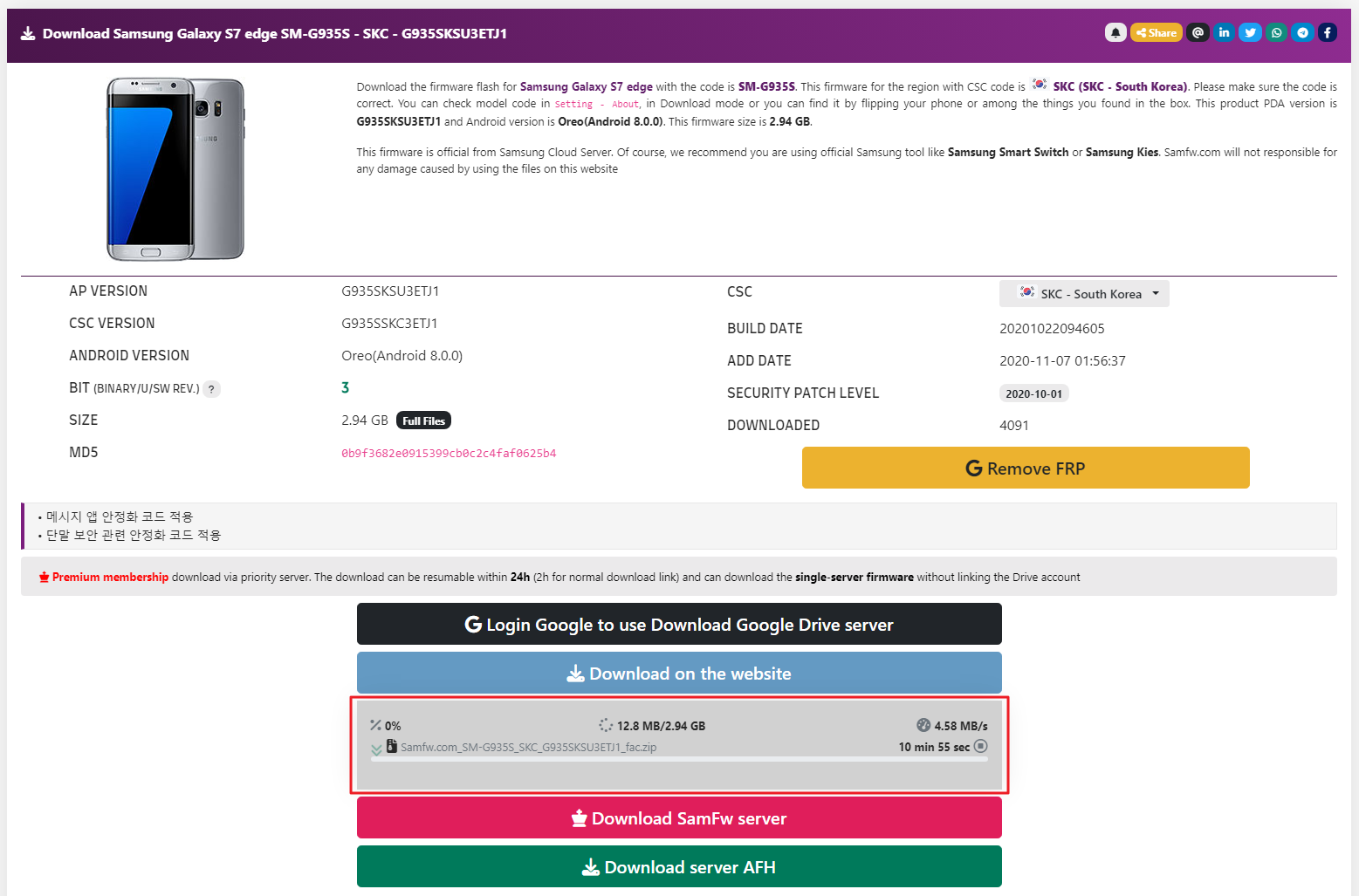This screenshot has width=1359, height=896.
Task: Click Download server AFH button
Action: [679, 866]
